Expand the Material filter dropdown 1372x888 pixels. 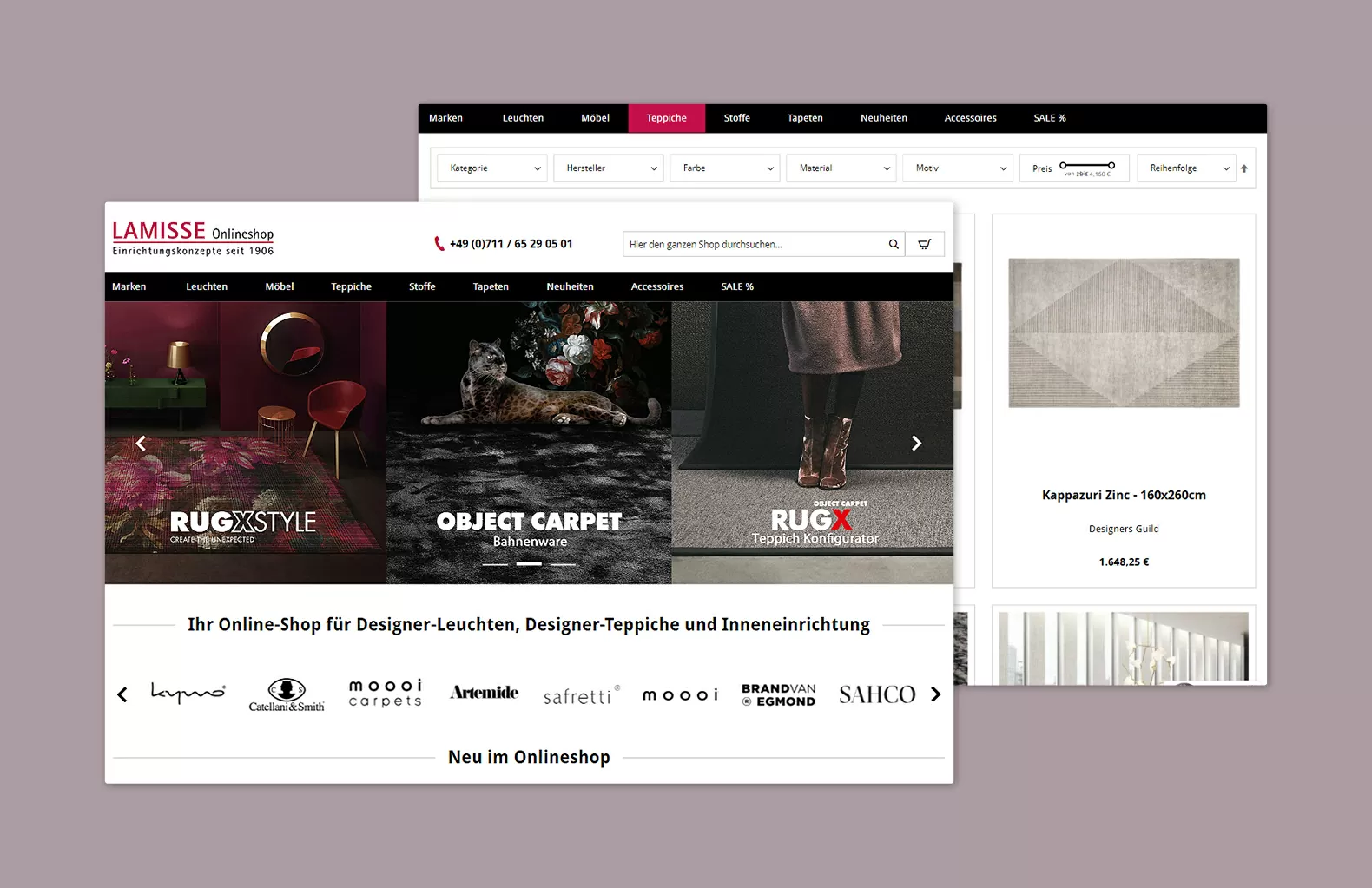click(x=841, y=168)
